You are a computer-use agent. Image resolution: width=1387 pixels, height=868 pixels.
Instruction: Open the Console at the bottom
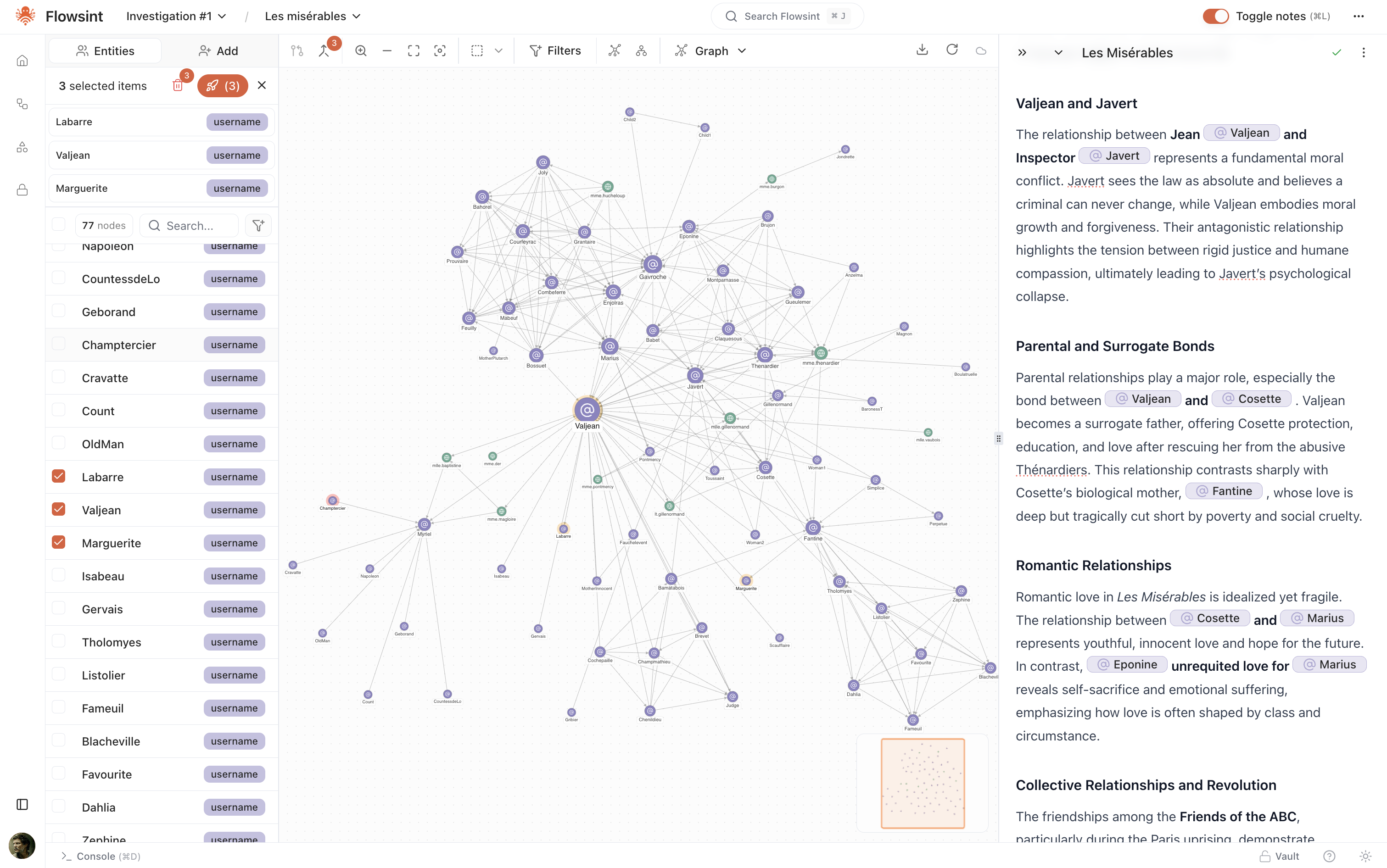[x=101, y=856]
